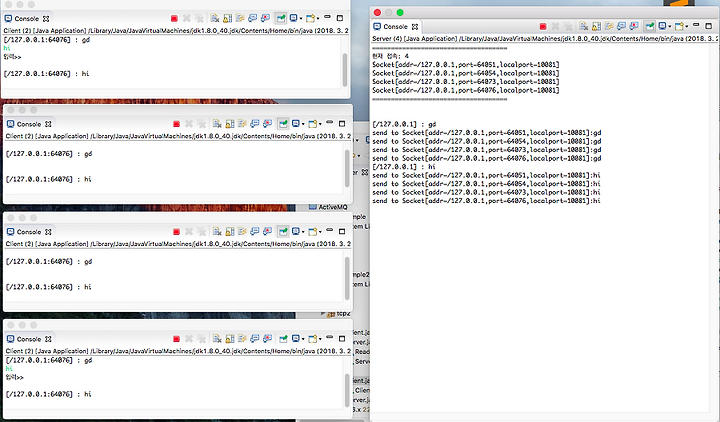Viewport: 720px width, 422px height.
Task: Display Selected Console icon in topmost Client window
Action: coord(294,18)
